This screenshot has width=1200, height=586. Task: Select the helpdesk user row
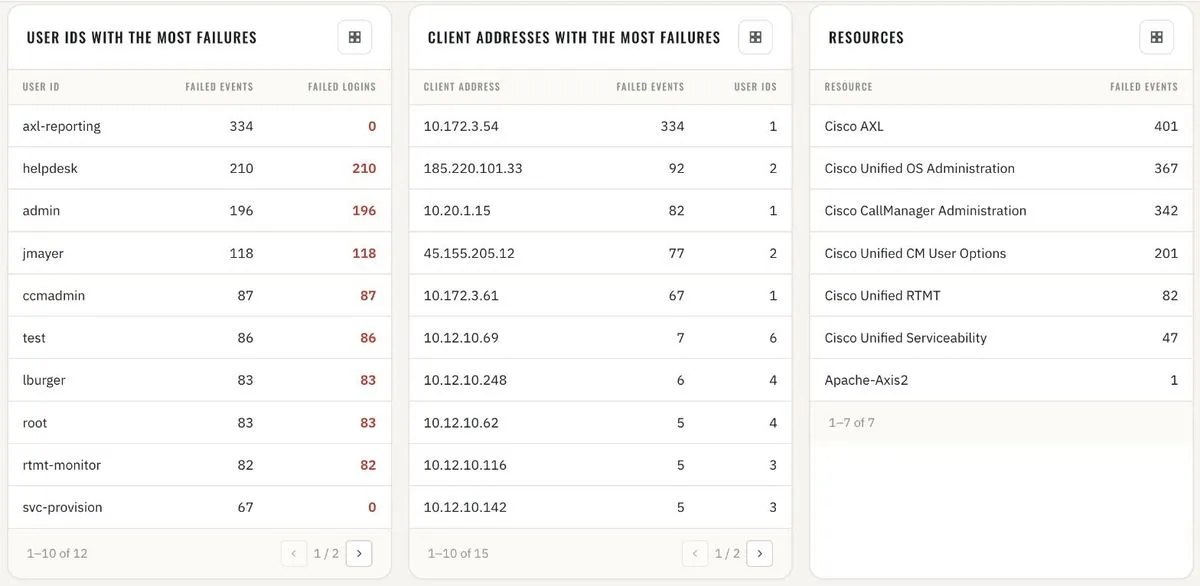click(x=199, y=168)
